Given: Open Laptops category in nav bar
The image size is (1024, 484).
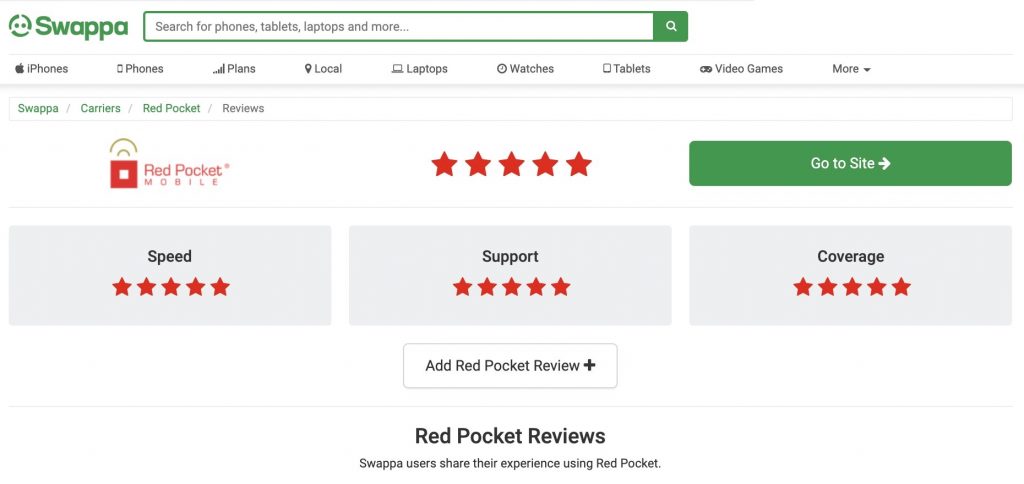Looking at the screenshot, I should tap(419, 69).
